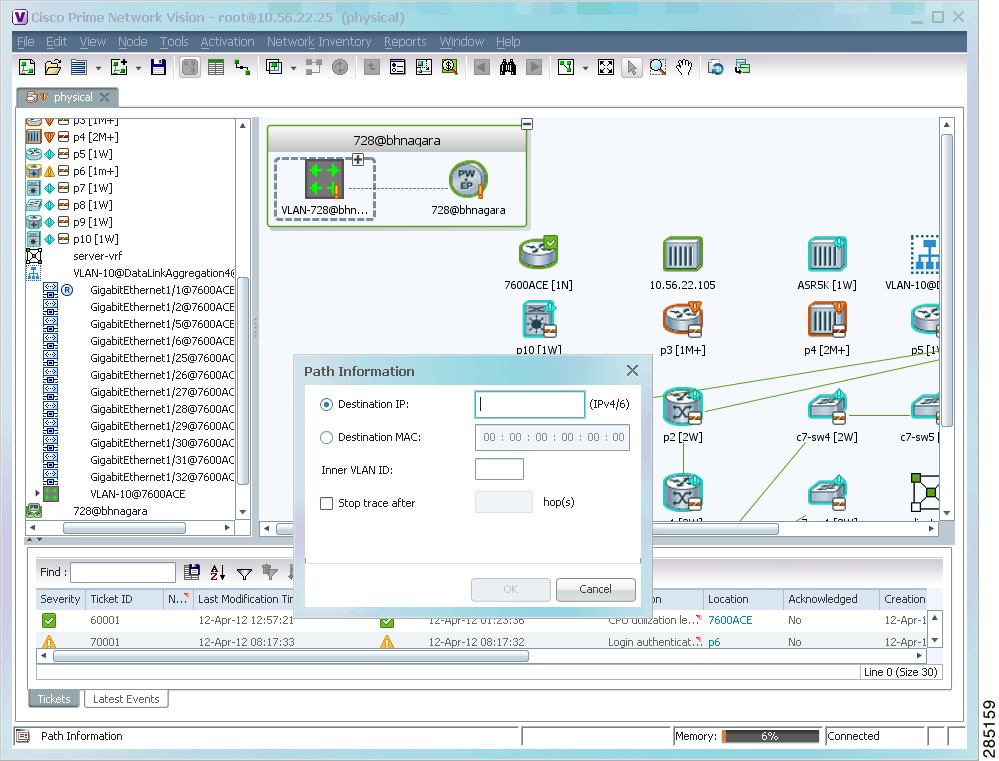Select the ASR5K device icon on map
Screen dimensions: 999x761
pyautogui.click(x=826, y=254)
